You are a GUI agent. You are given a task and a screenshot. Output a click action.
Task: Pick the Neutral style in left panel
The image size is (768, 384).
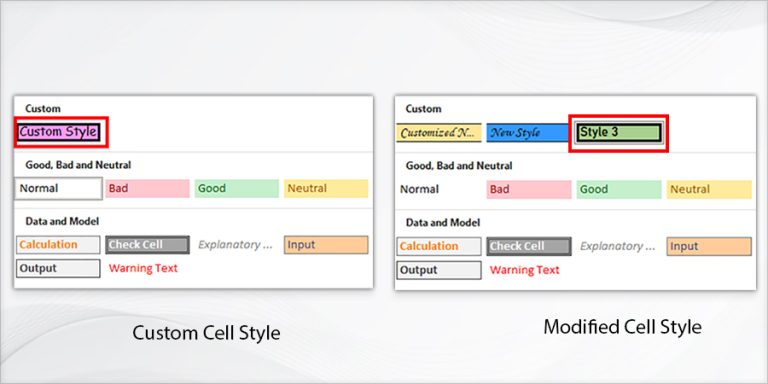pos(326,189)
